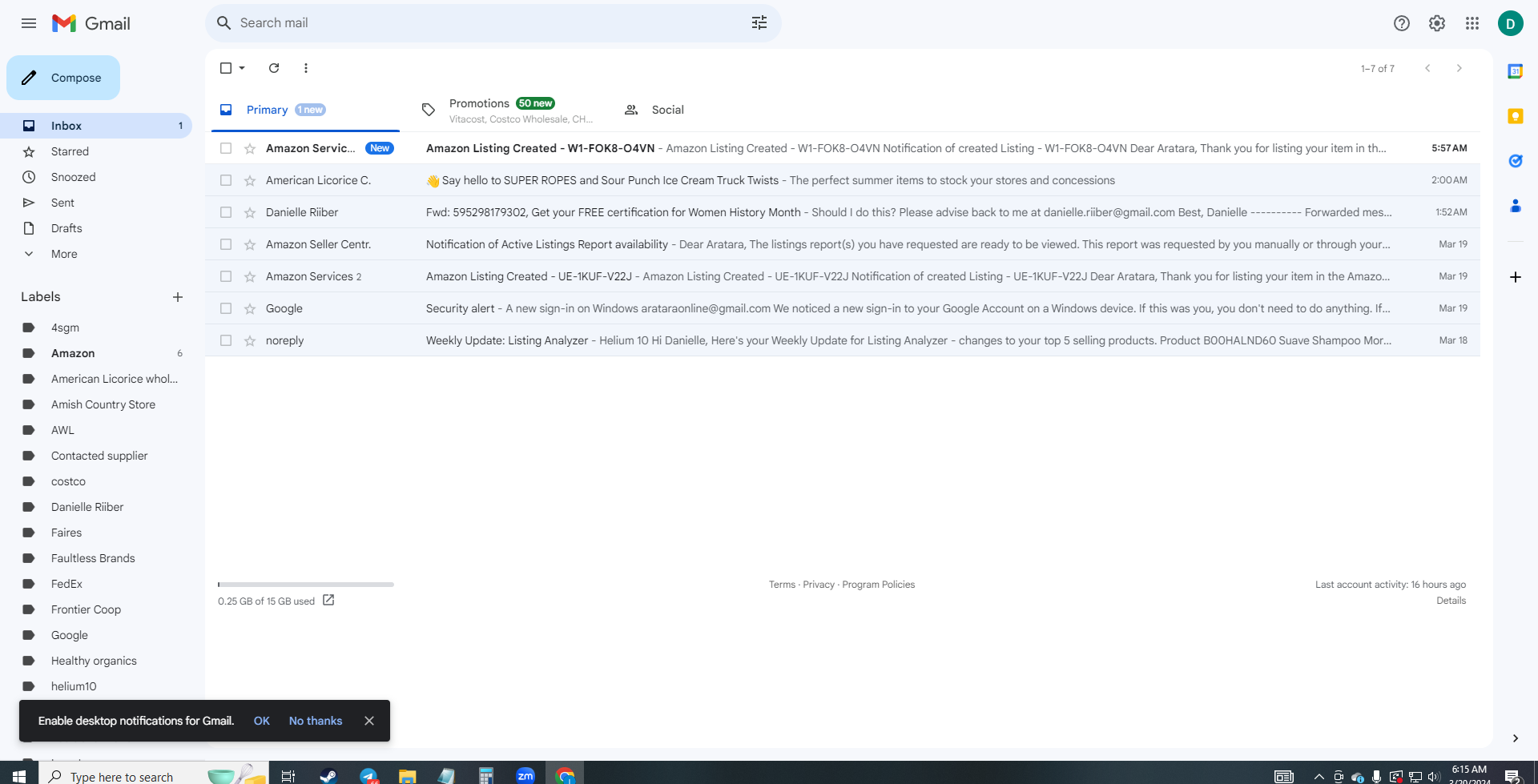Open the Privacy link
The image size is (1538, 784).
(x=819, y=585)
